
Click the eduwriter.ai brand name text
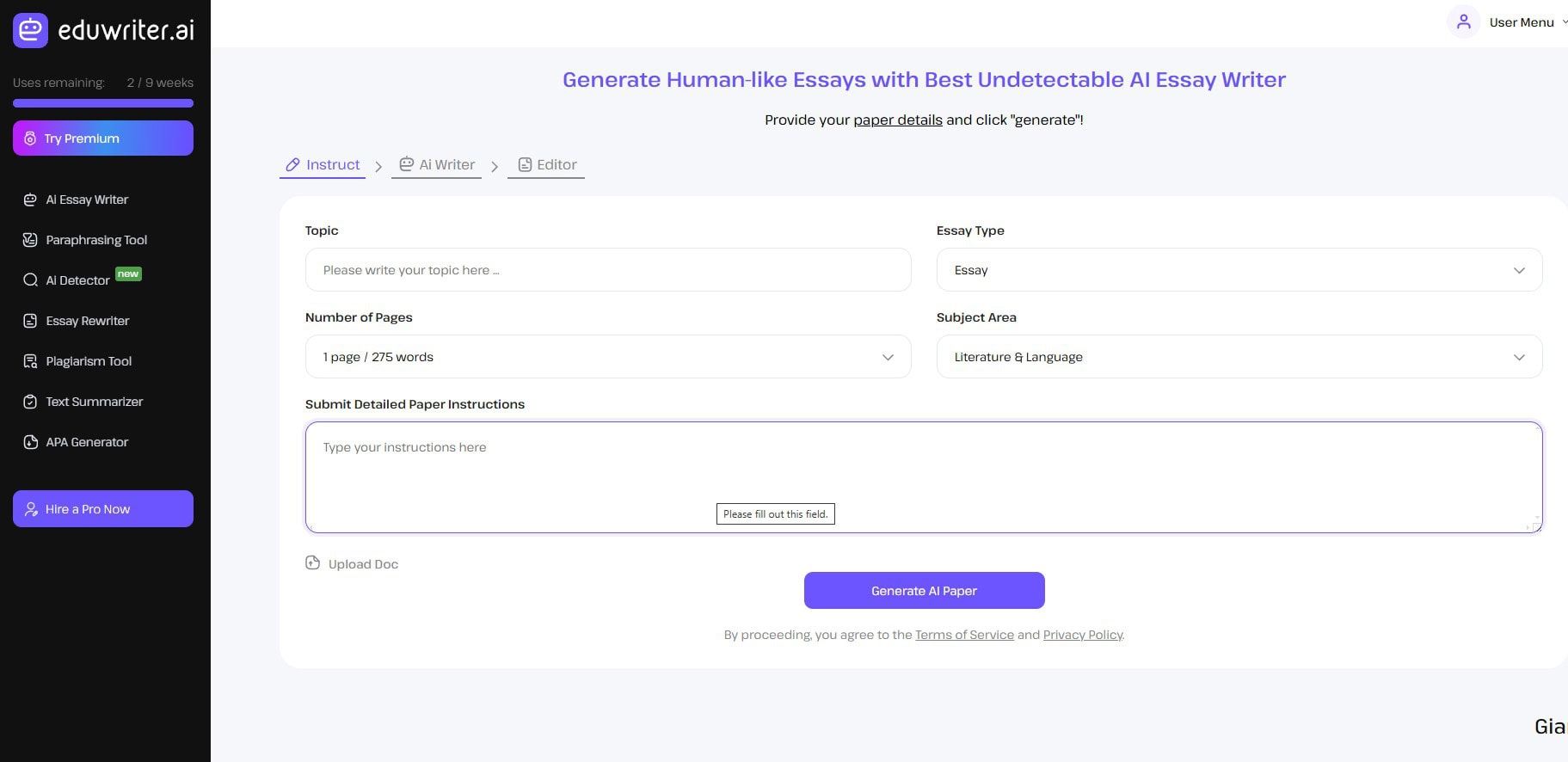click(126, 30)
